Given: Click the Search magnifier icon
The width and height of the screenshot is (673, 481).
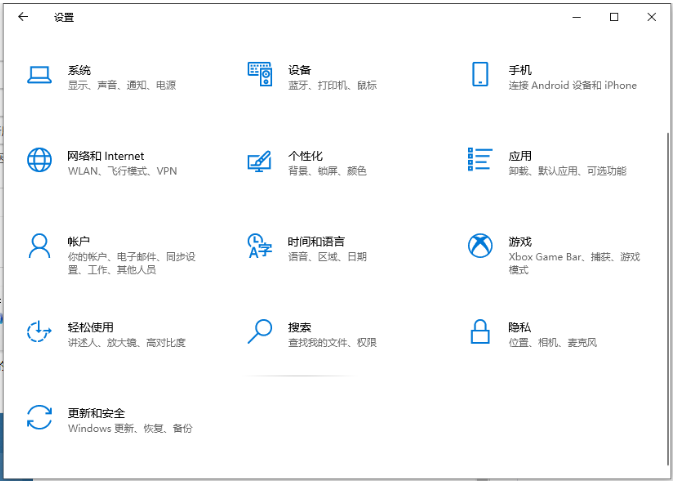Looking at the screenshot, I should [260, 331].
